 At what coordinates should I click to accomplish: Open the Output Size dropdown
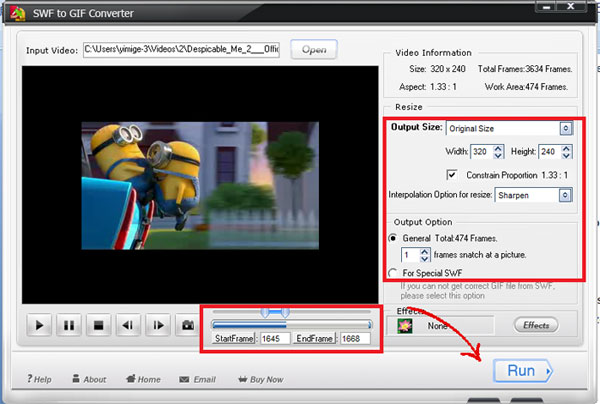click(566, 128)
